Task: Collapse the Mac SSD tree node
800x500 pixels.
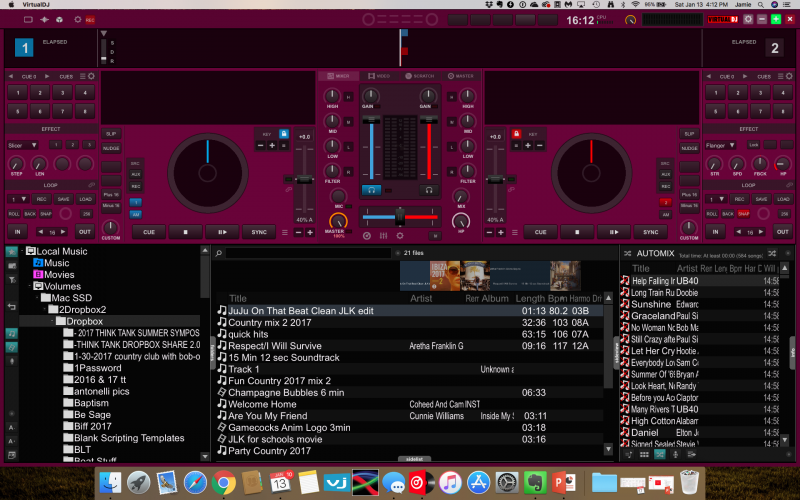Action: tap(37, 298)
